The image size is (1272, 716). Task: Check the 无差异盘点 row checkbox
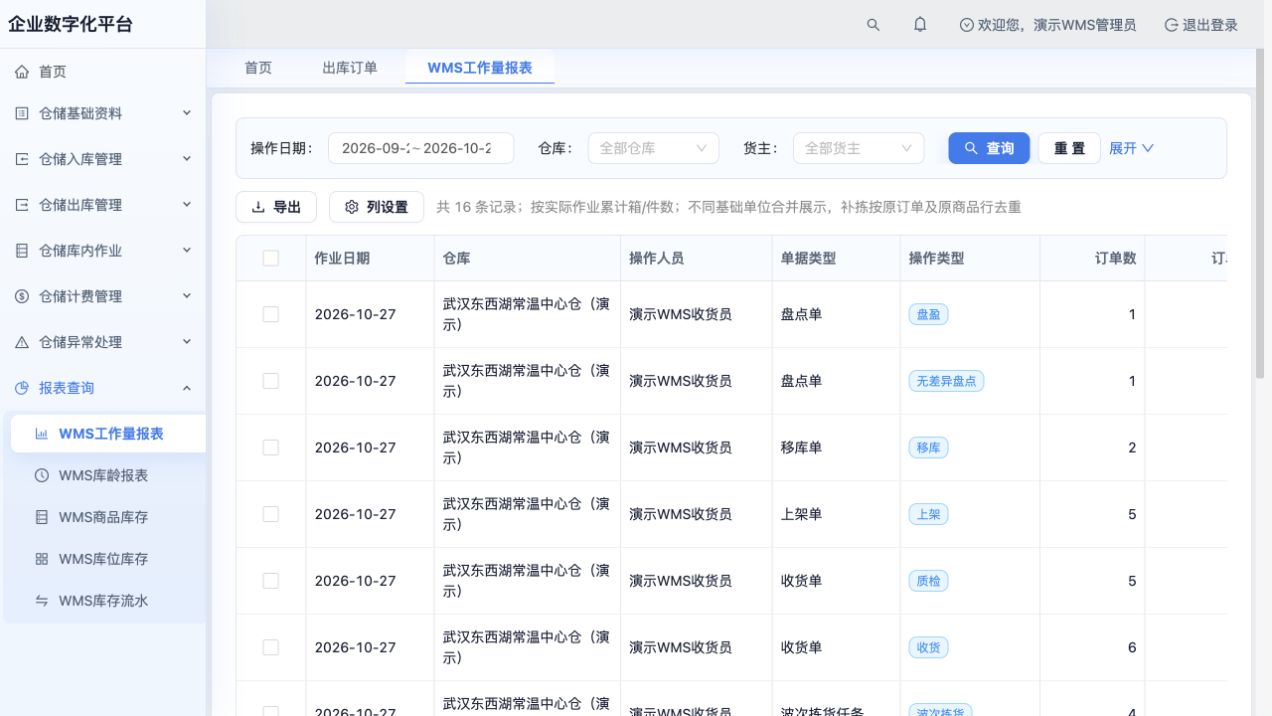[x=271, y=381]
